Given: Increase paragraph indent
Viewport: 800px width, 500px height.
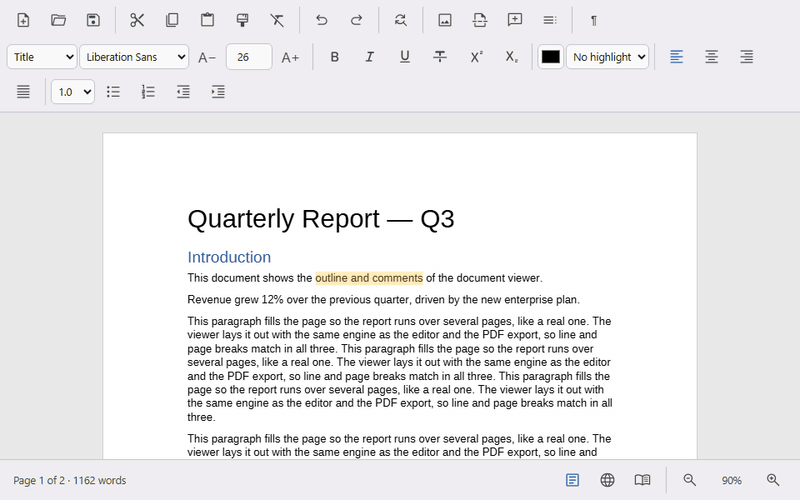Looking at the screenshot, I should tap(218, 92).
